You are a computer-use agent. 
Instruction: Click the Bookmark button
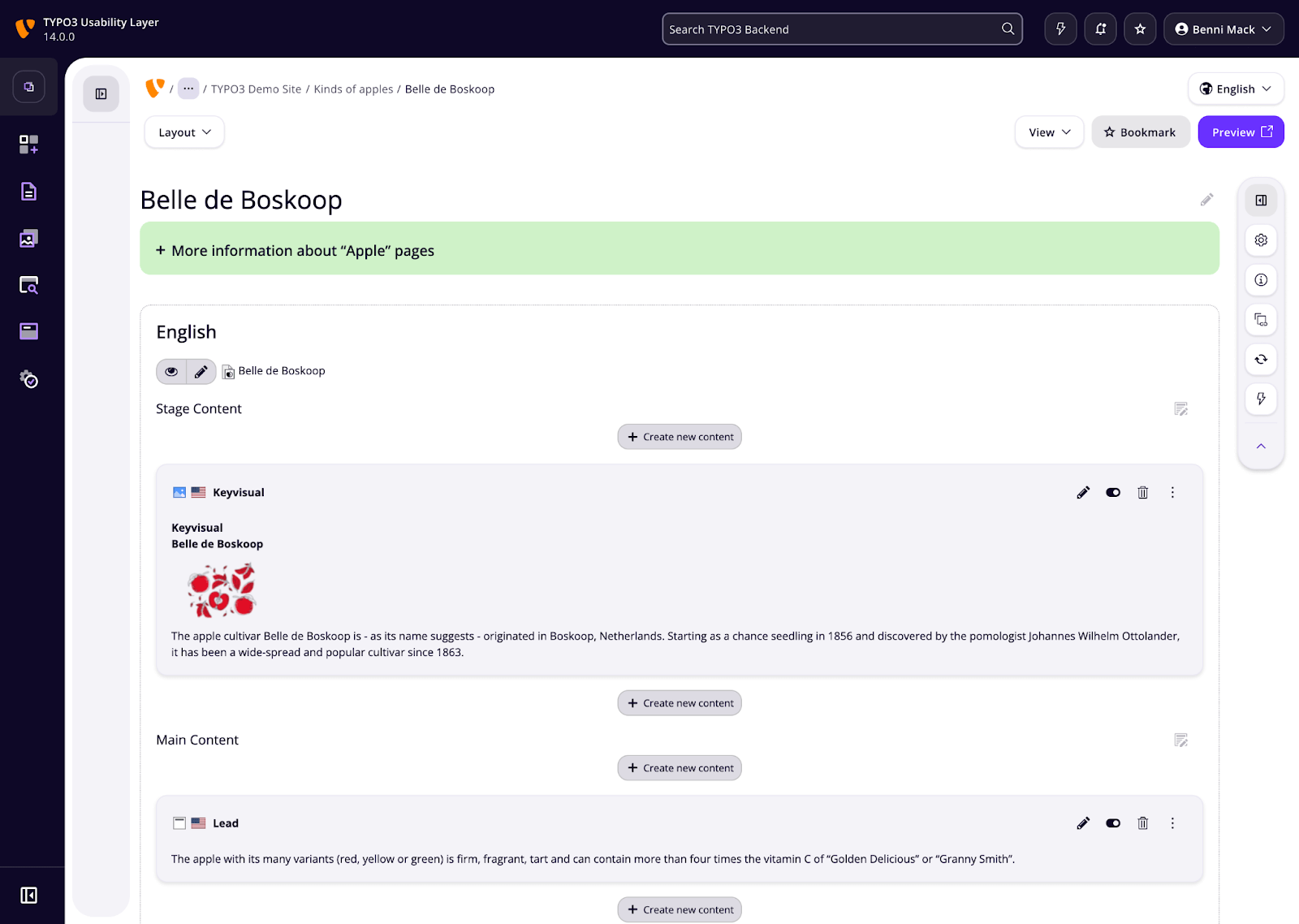pyautogui.click(x=1140, y=132)
